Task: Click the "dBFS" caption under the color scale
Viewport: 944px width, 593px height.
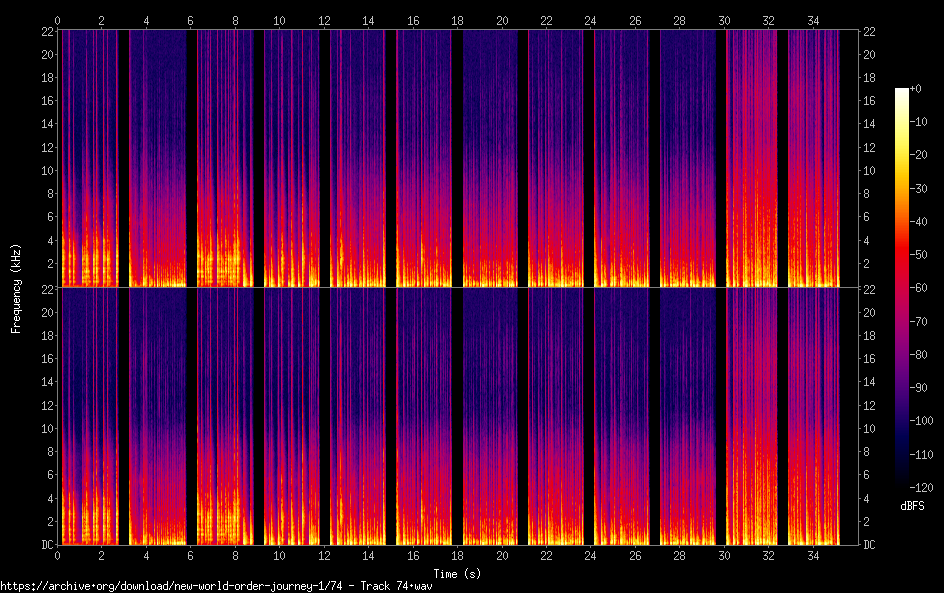Action: (x=912, y=506)
